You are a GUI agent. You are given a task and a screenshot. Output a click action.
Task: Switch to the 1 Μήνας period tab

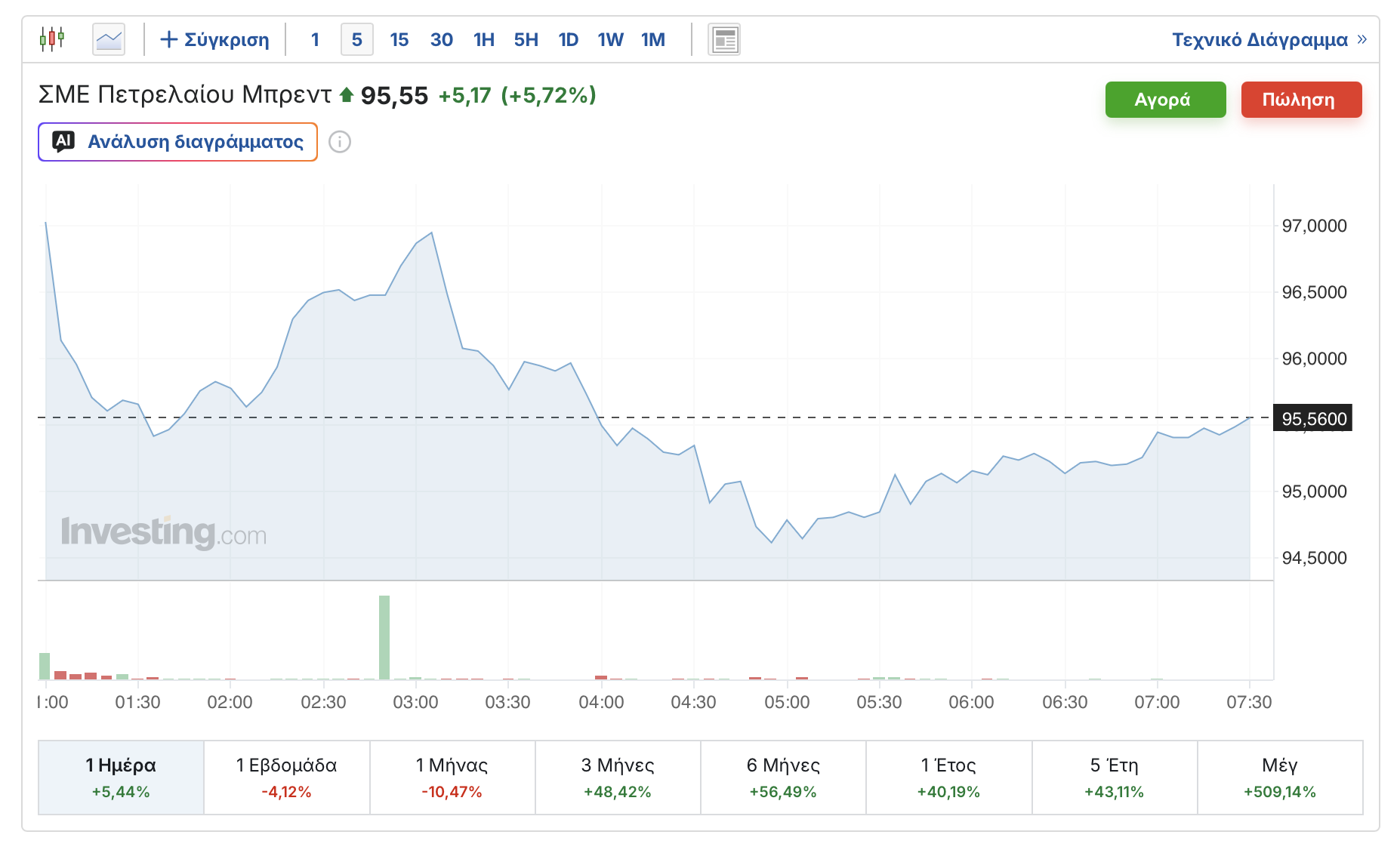click(x=452, y=777)
